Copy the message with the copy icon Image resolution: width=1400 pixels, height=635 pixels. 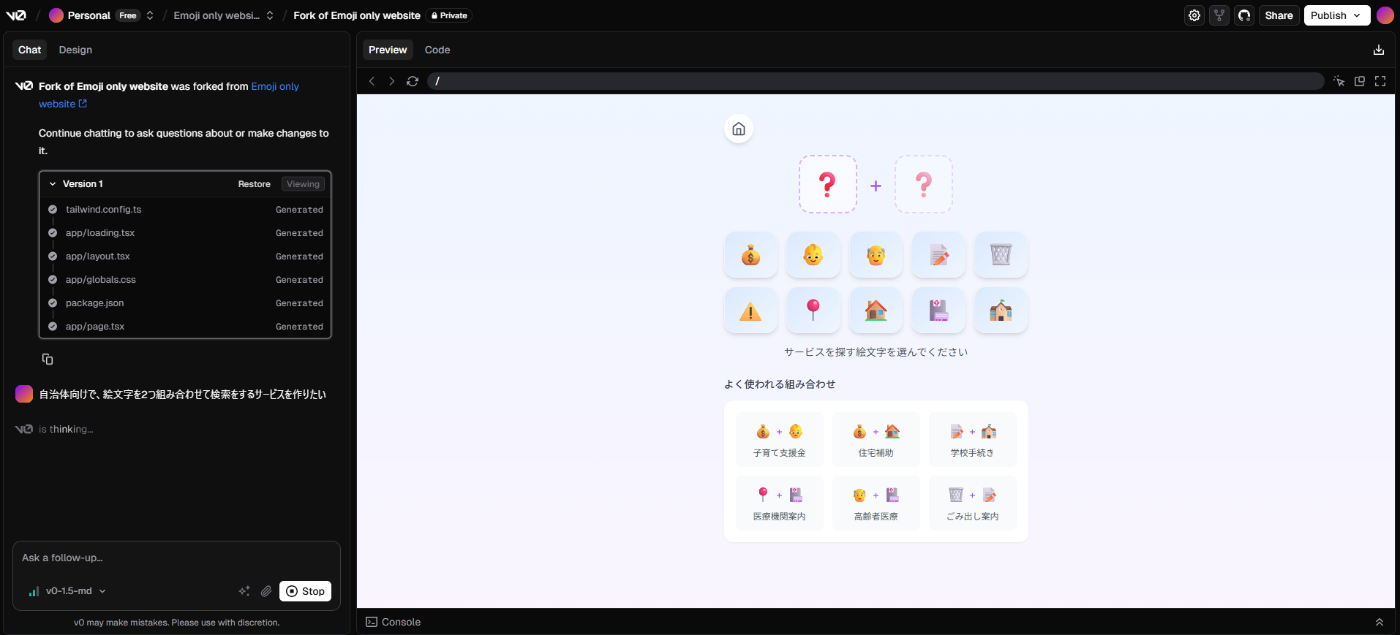pyautogui.click(x=47, y=359)
